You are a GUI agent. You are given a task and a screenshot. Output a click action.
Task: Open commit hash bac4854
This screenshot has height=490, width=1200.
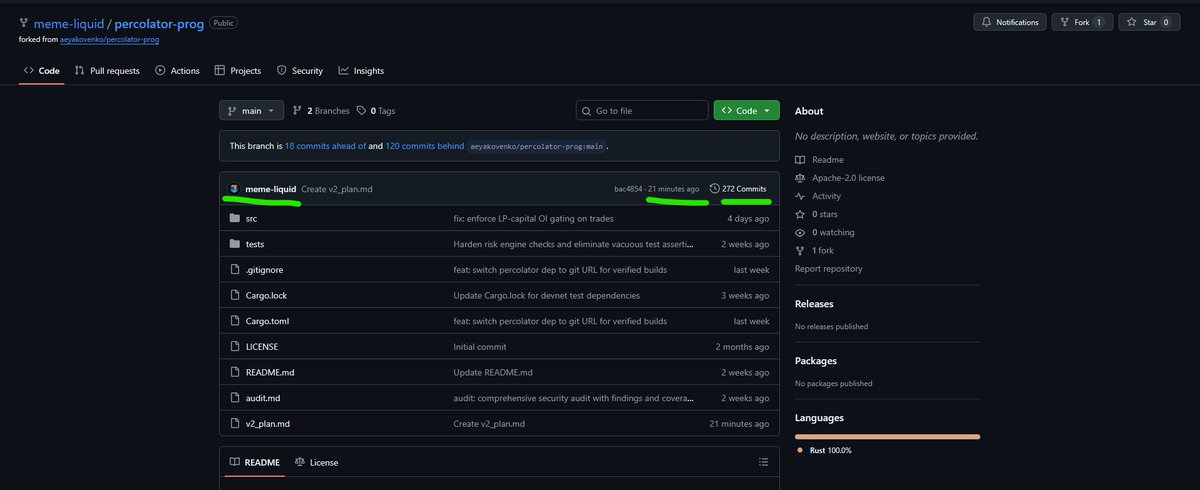point(628,189)
